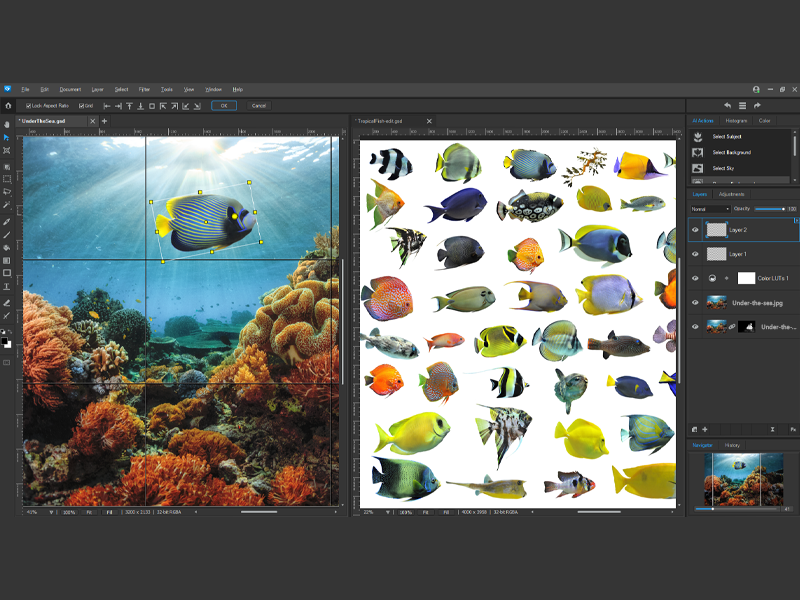The height and width of the screenshot is (600, 800).
Task: Click OK to apply the transform
Action: point(223,105)
